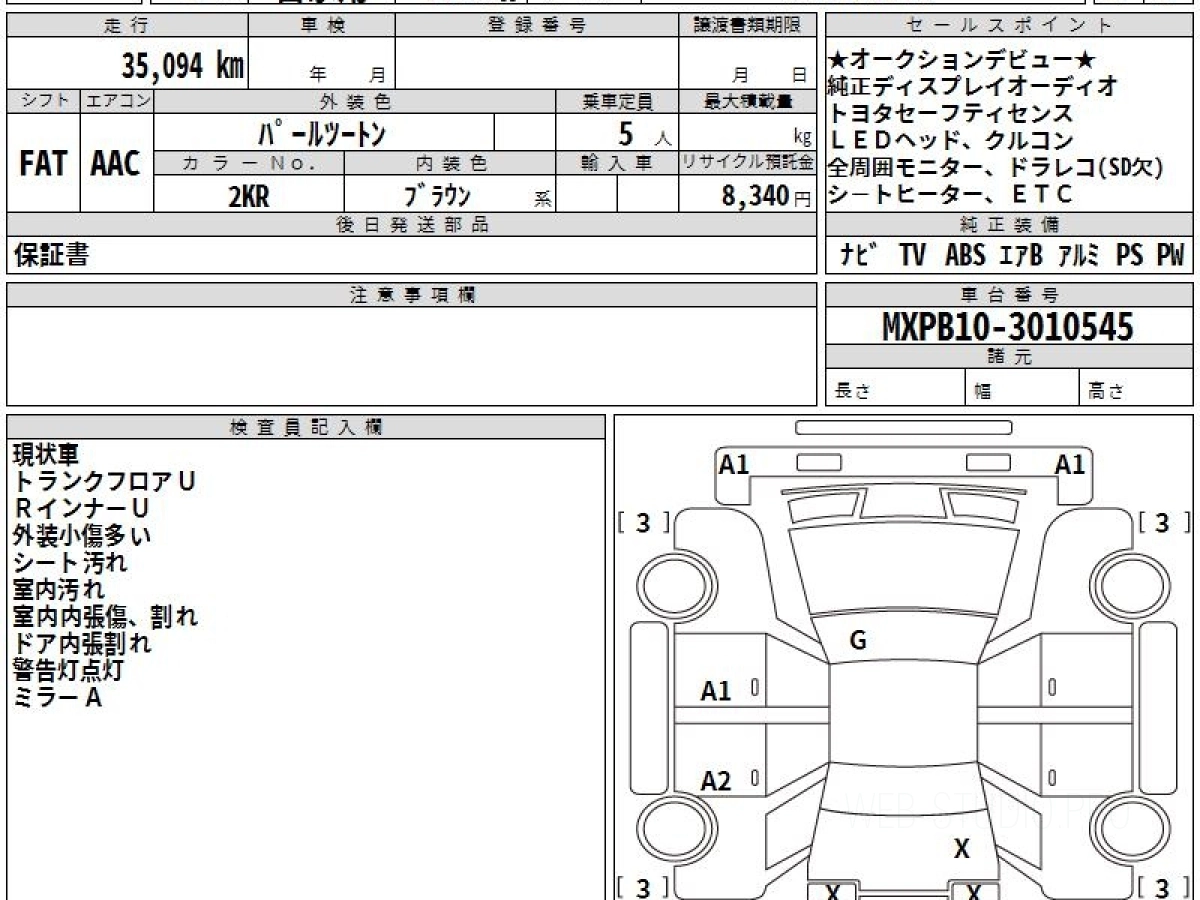Click the G mark on windshield diagram
This screenshot has height=900, width=1200.
pos(857,641)
